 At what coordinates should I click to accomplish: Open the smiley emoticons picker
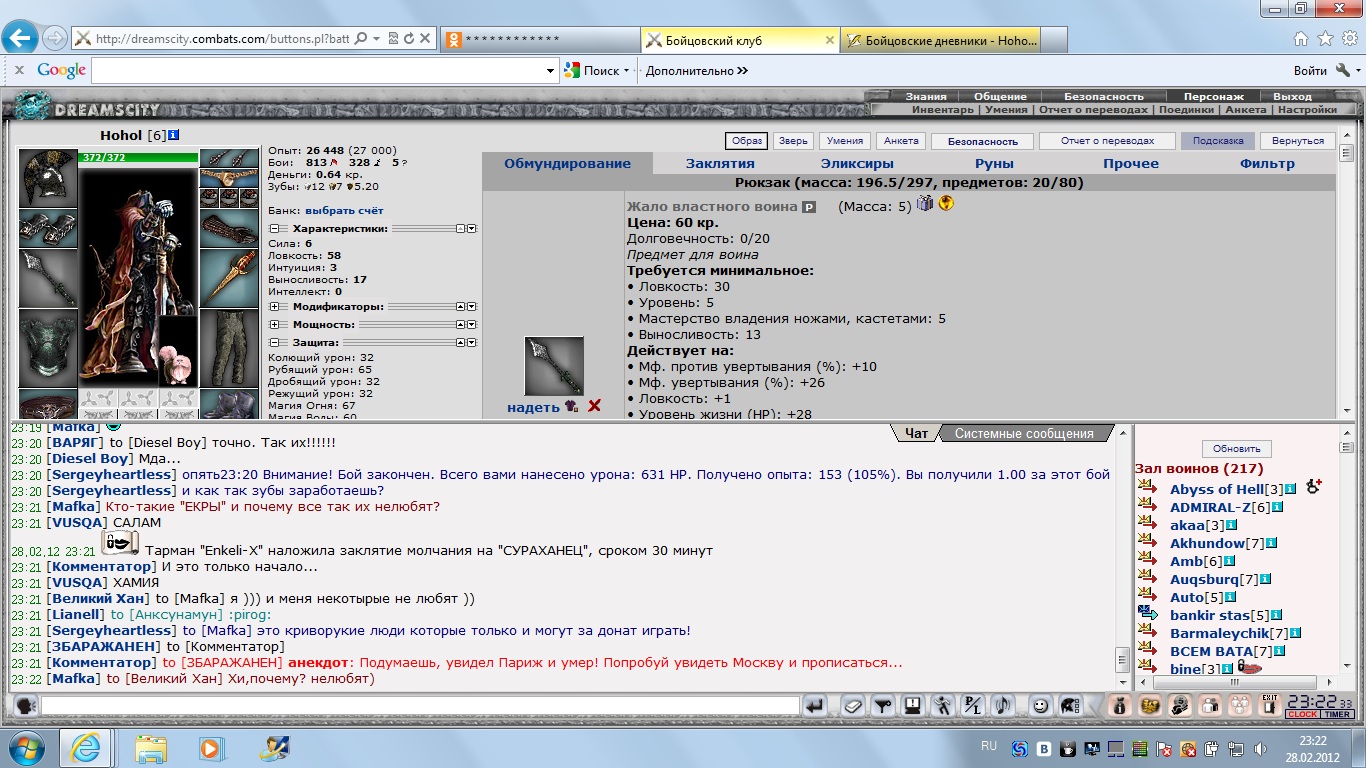[1040, 706]
